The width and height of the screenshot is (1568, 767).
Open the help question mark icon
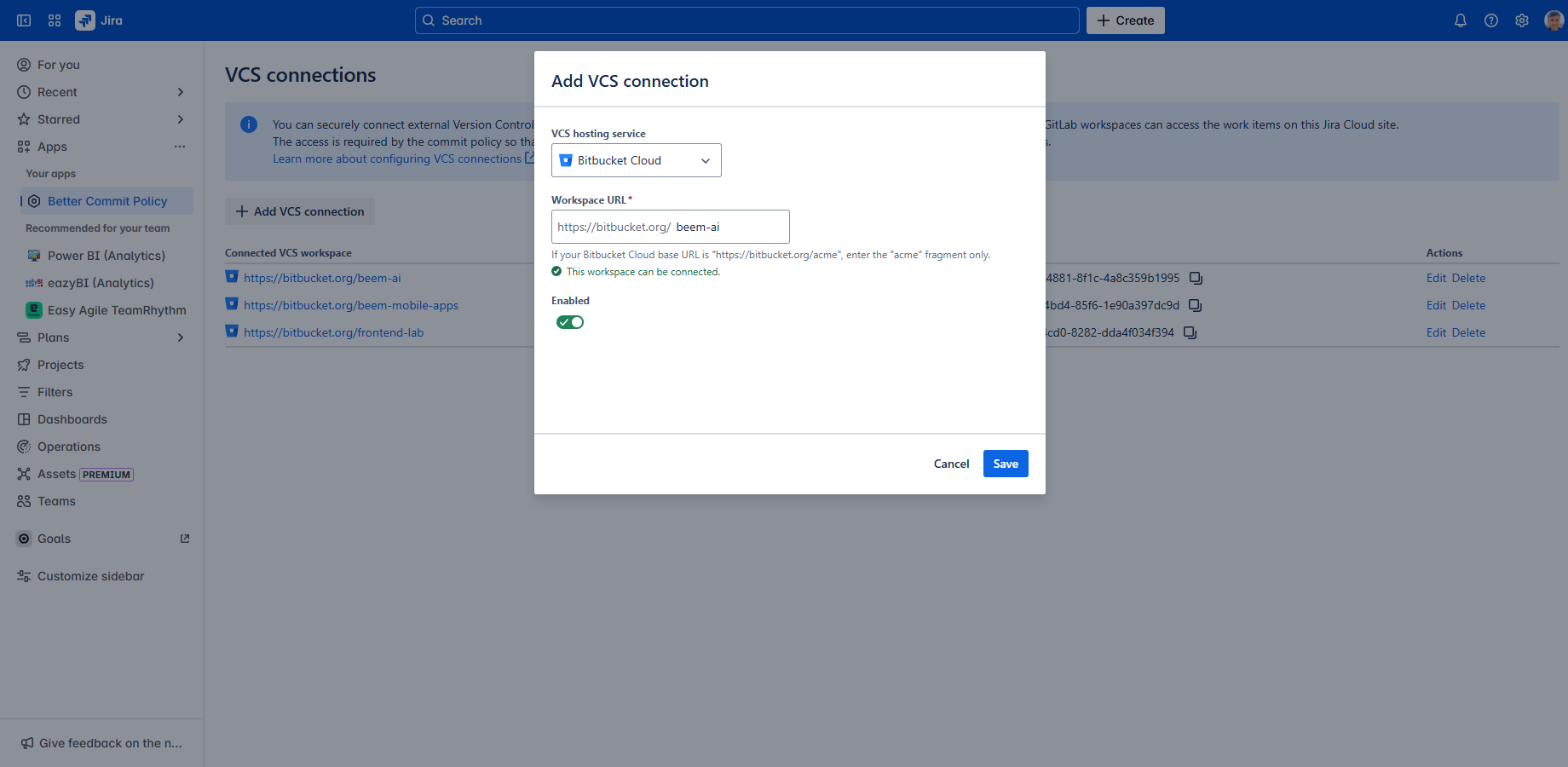(1491, 20)
